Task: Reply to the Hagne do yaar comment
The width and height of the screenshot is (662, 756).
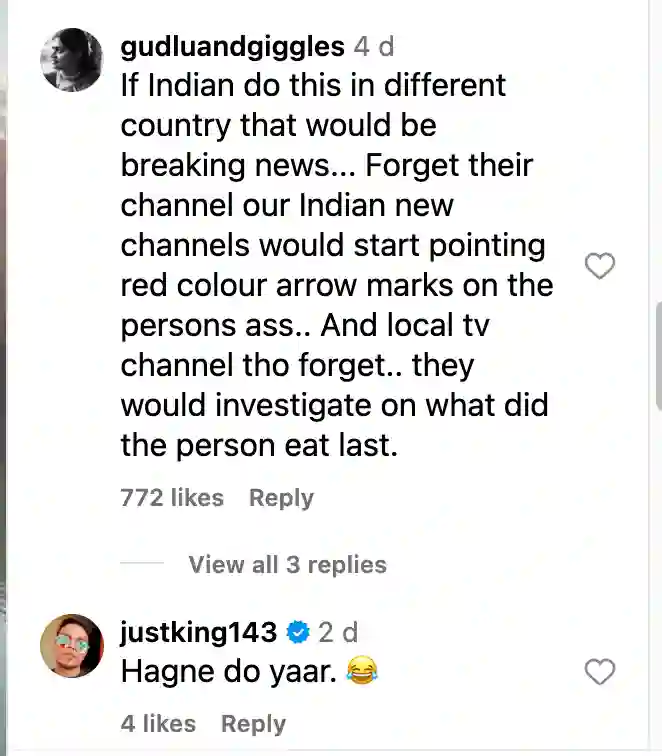Action: point(253,724)
